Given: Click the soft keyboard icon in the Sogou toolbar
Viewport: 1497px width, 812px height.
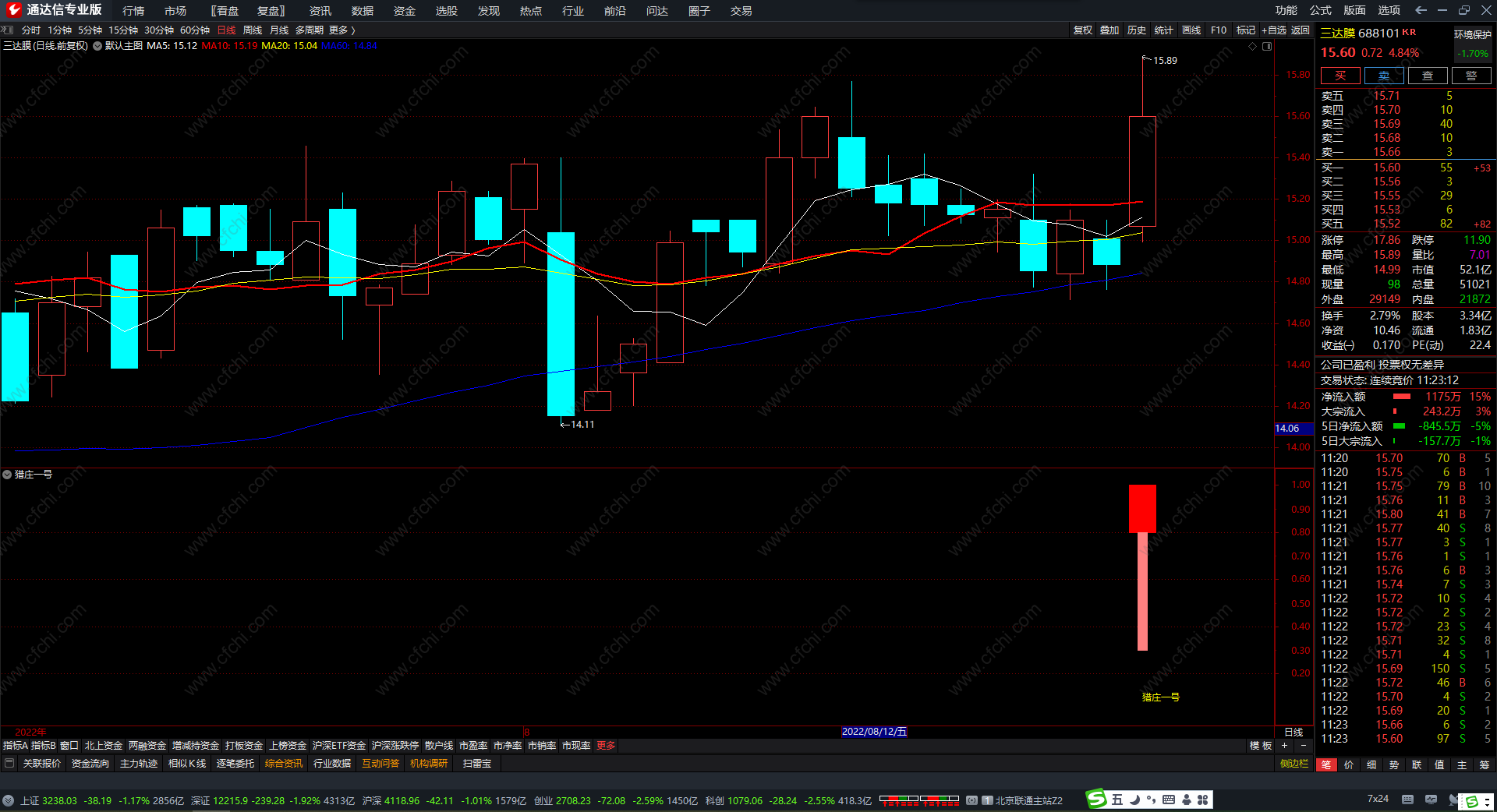Looking at the screenshot, I should tap(1169, 800).
